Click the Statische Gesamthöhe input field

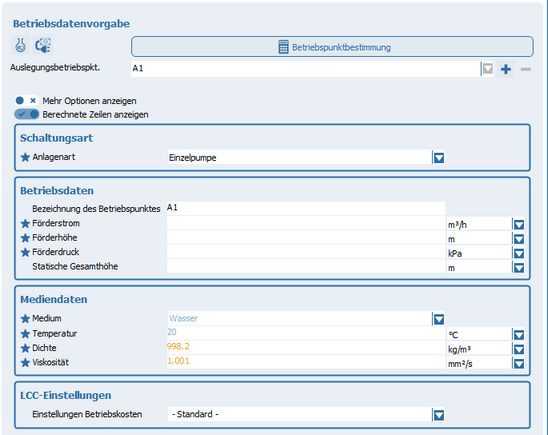(x=306, y=266)
